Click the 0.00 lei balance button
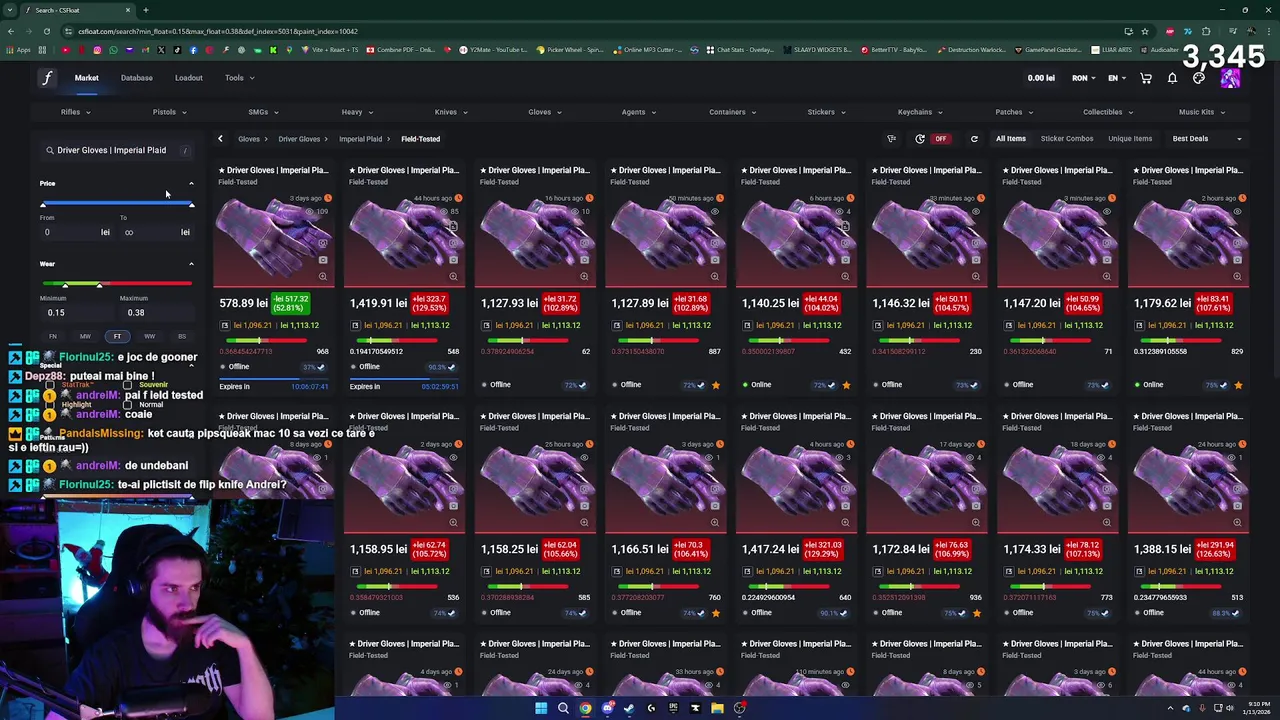Viewport: 1280px width, 720px height. tap(1041, 78)
